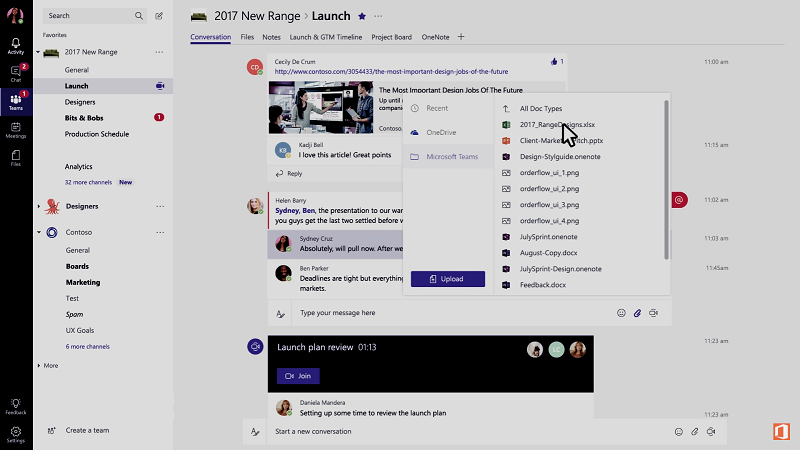Click the Upload button
Image resolution: width=800 pixels, height=450 pixels.
[447, 279]
